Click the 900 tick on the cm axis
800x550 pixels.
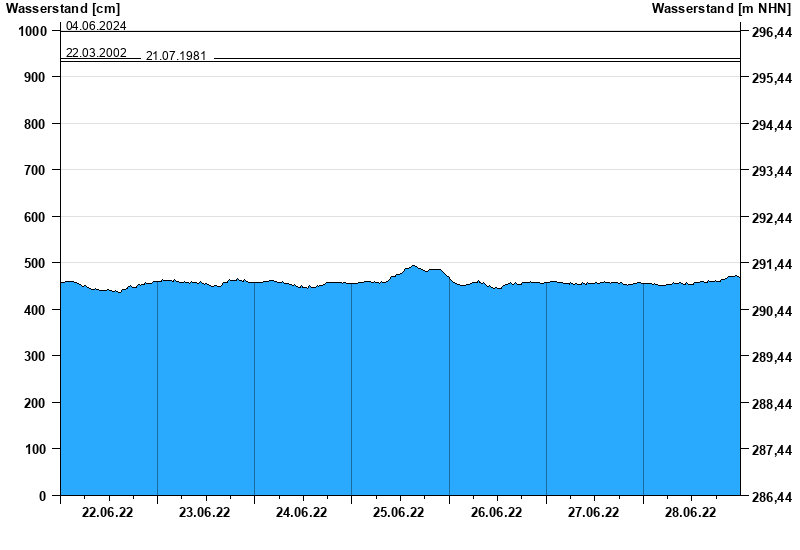click(36, 77)
